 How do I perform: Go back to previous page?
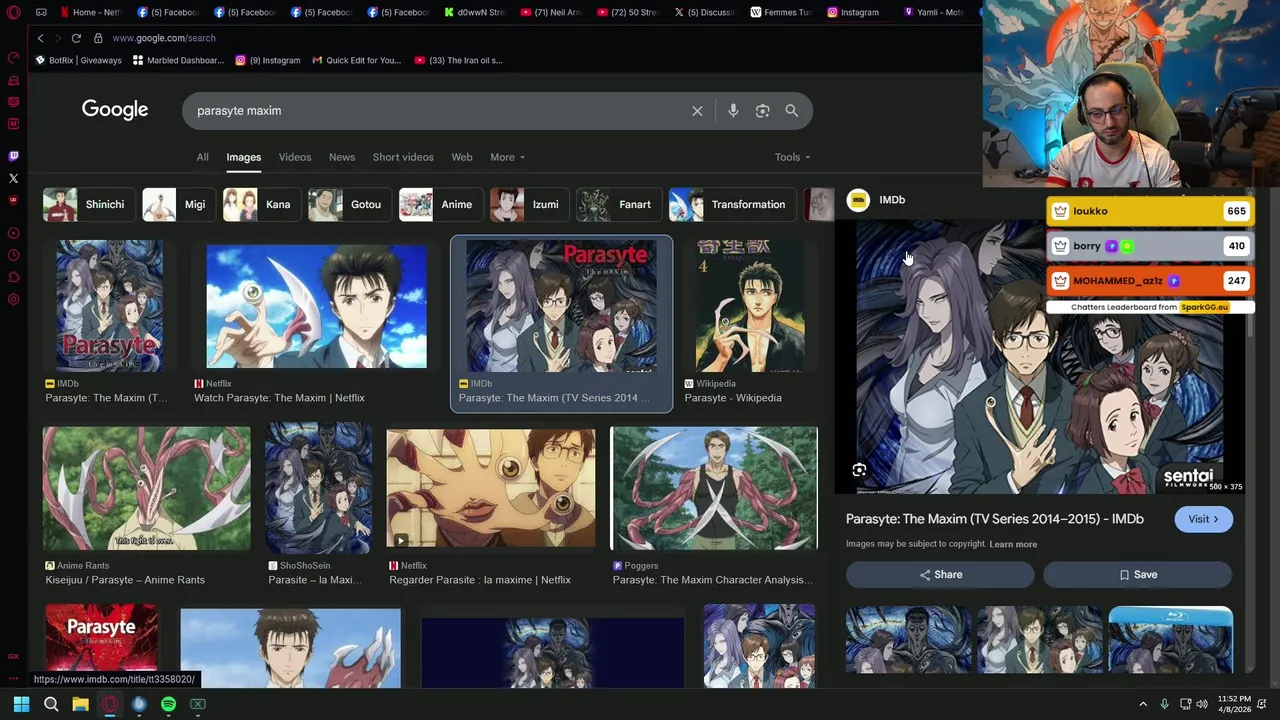click(x=40, y=38)
